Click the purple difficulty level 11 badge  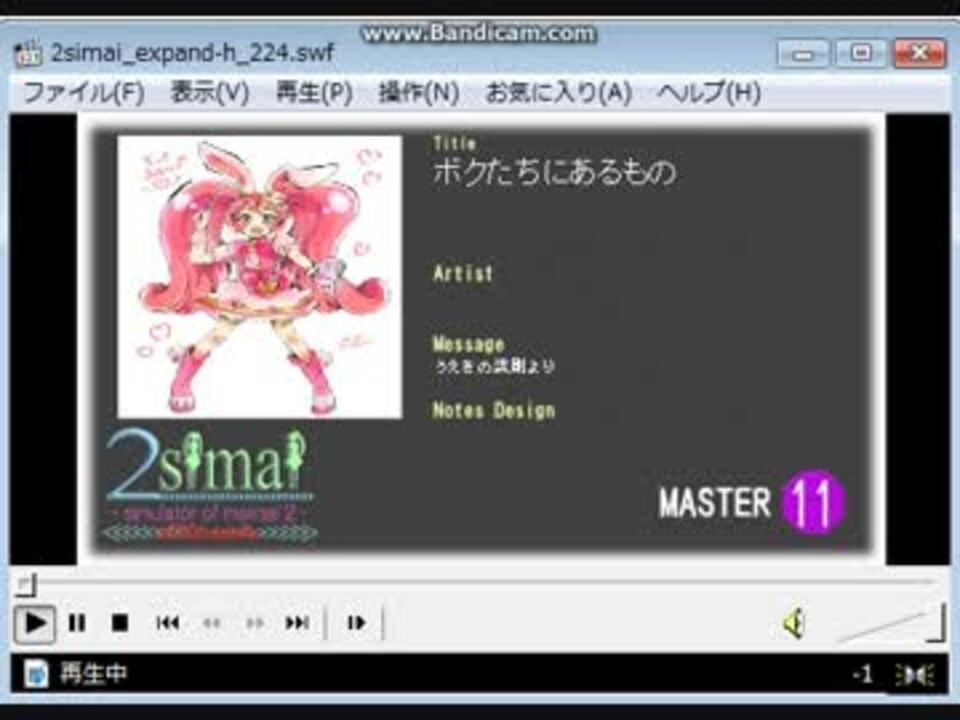pos(813,502)
